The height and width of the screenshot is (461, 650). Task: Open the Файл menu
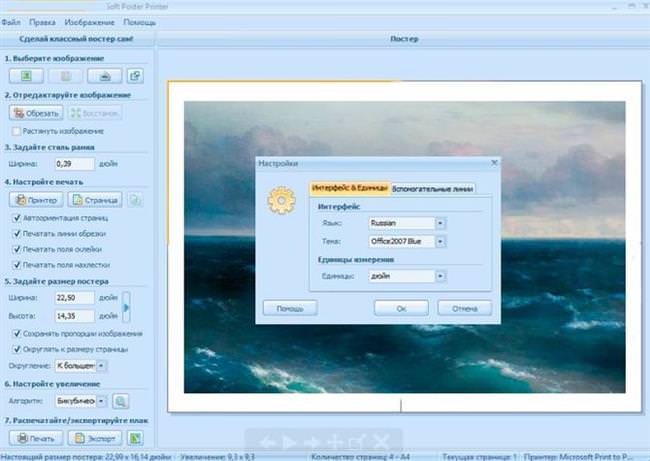pyautogui.click(x=11, y=22)
